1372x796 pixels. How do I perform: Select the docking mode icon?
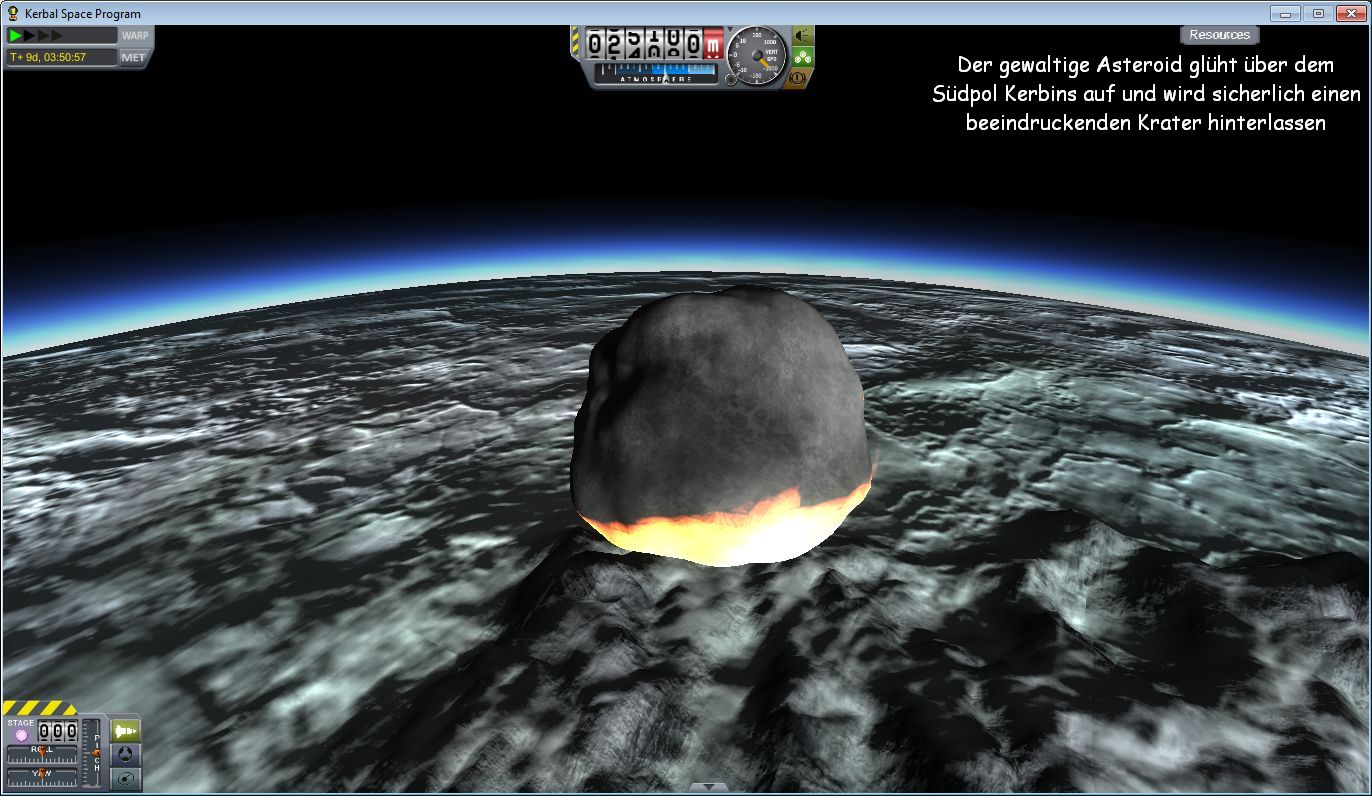(125, 754)
